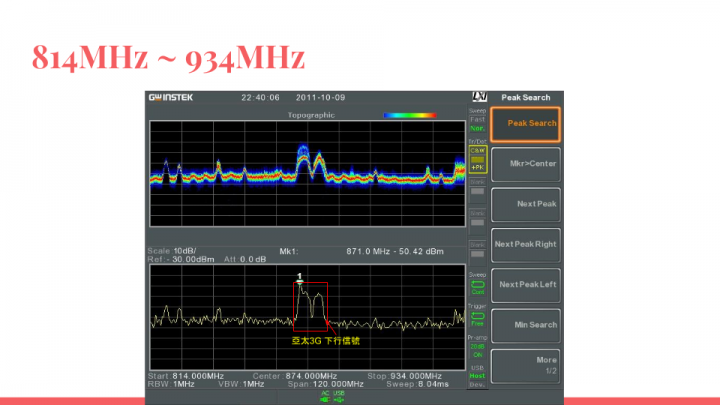The image size is (720, 405).
Task: Click the yellow 亞太3G 下行信號 caption
Action: pos(326,341)
